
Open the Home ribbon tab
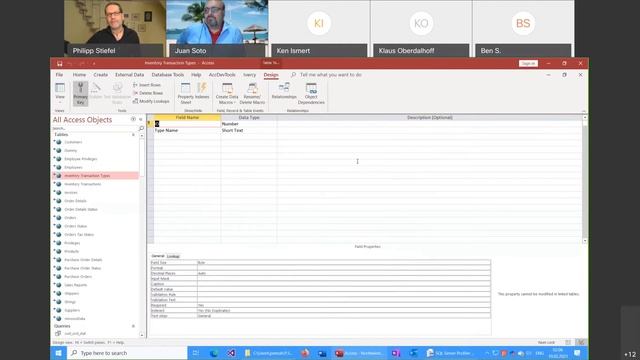pyautogui.click(x=79, y=75)
